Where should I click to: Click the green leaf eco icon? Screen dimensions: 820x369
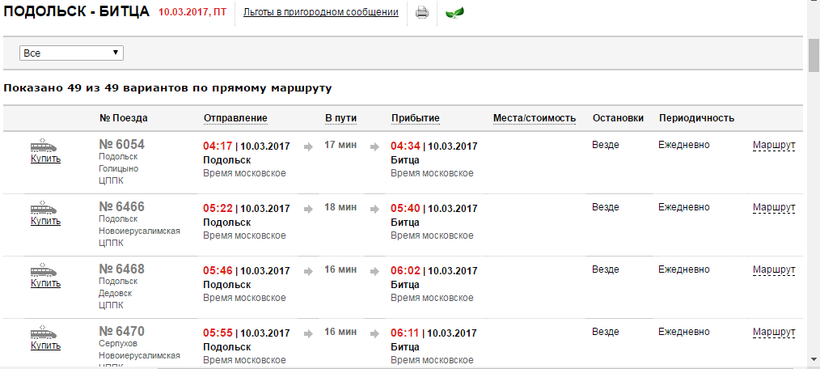point(454,13)
